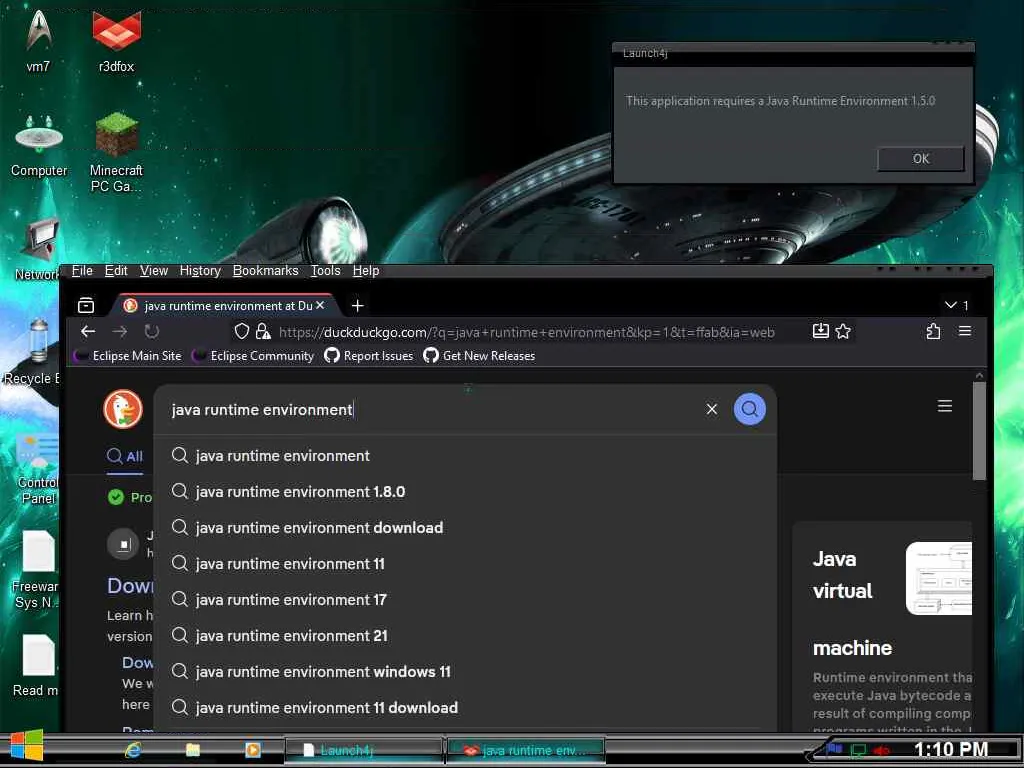Open the File menu in browser

point(82,270)
